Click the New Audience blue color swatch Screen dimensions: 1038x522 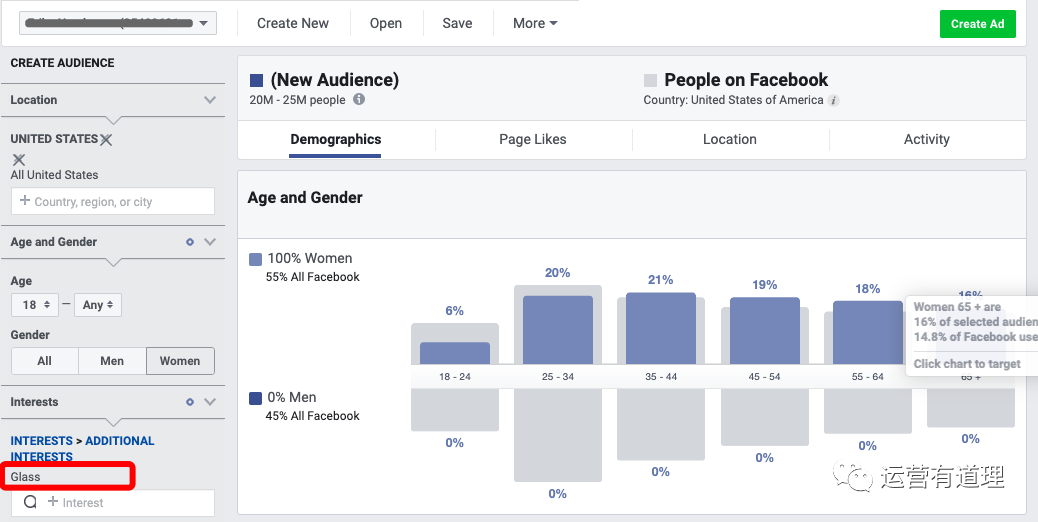(x=257, y=80)
